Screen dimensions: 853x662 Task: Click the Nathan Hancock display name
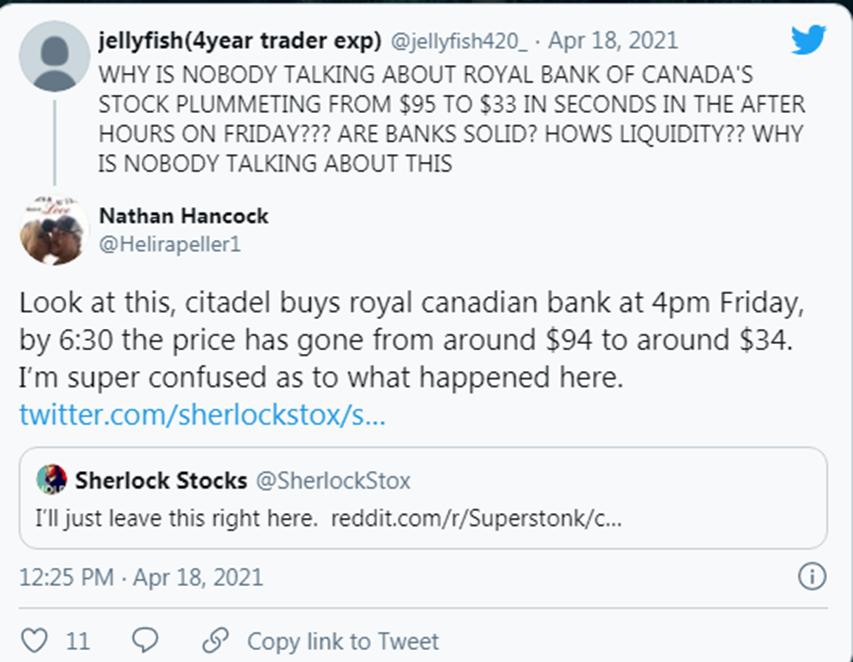point(184,216)
